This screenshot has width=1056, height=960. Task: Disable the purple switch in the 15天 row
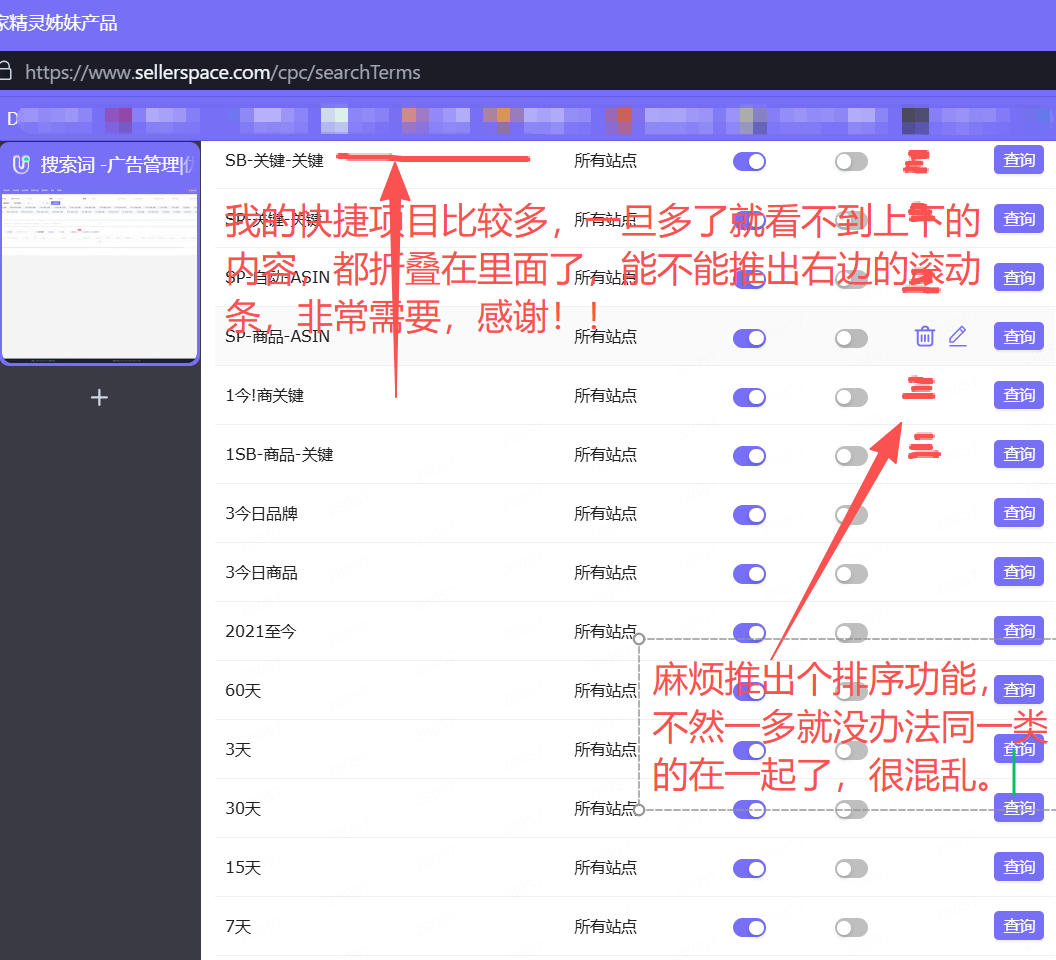click(x=749, y=868)
